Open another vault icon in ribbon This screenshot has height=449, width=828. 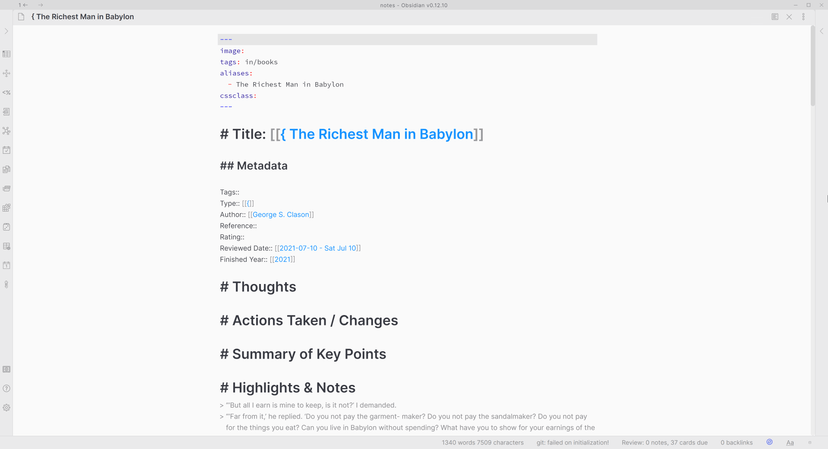6,369
